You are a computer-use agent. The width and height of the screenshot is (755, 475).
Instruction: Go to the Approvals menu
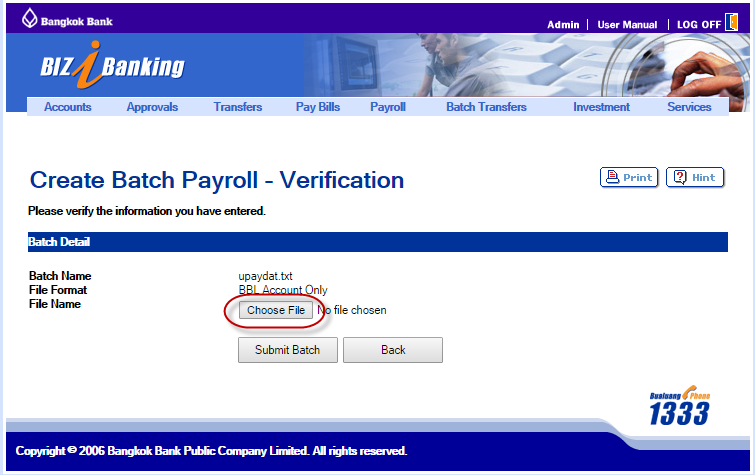(152, 107)
